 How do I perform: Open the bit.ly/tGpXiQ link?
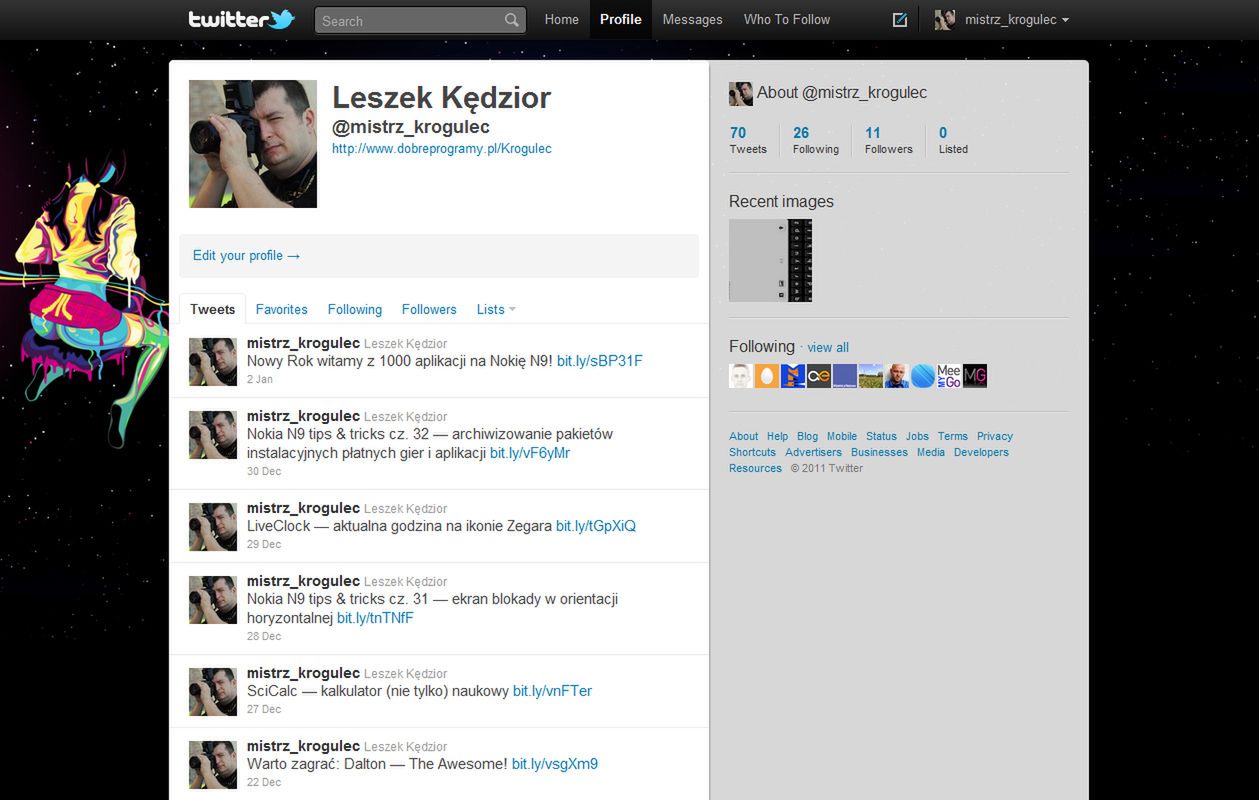coord(596,526)
